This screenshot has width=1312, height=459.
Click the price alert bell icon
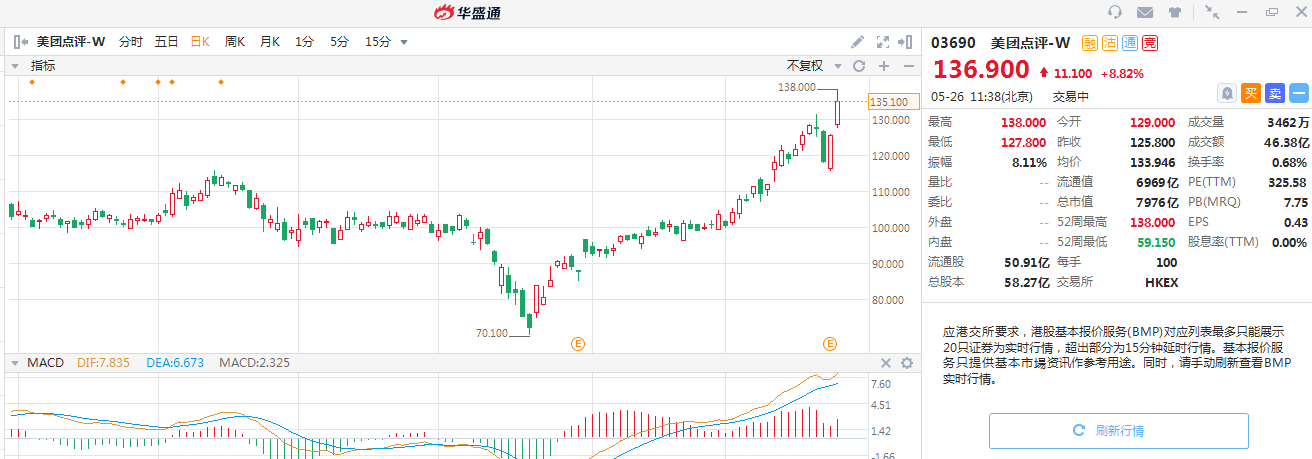[1227, 93]
